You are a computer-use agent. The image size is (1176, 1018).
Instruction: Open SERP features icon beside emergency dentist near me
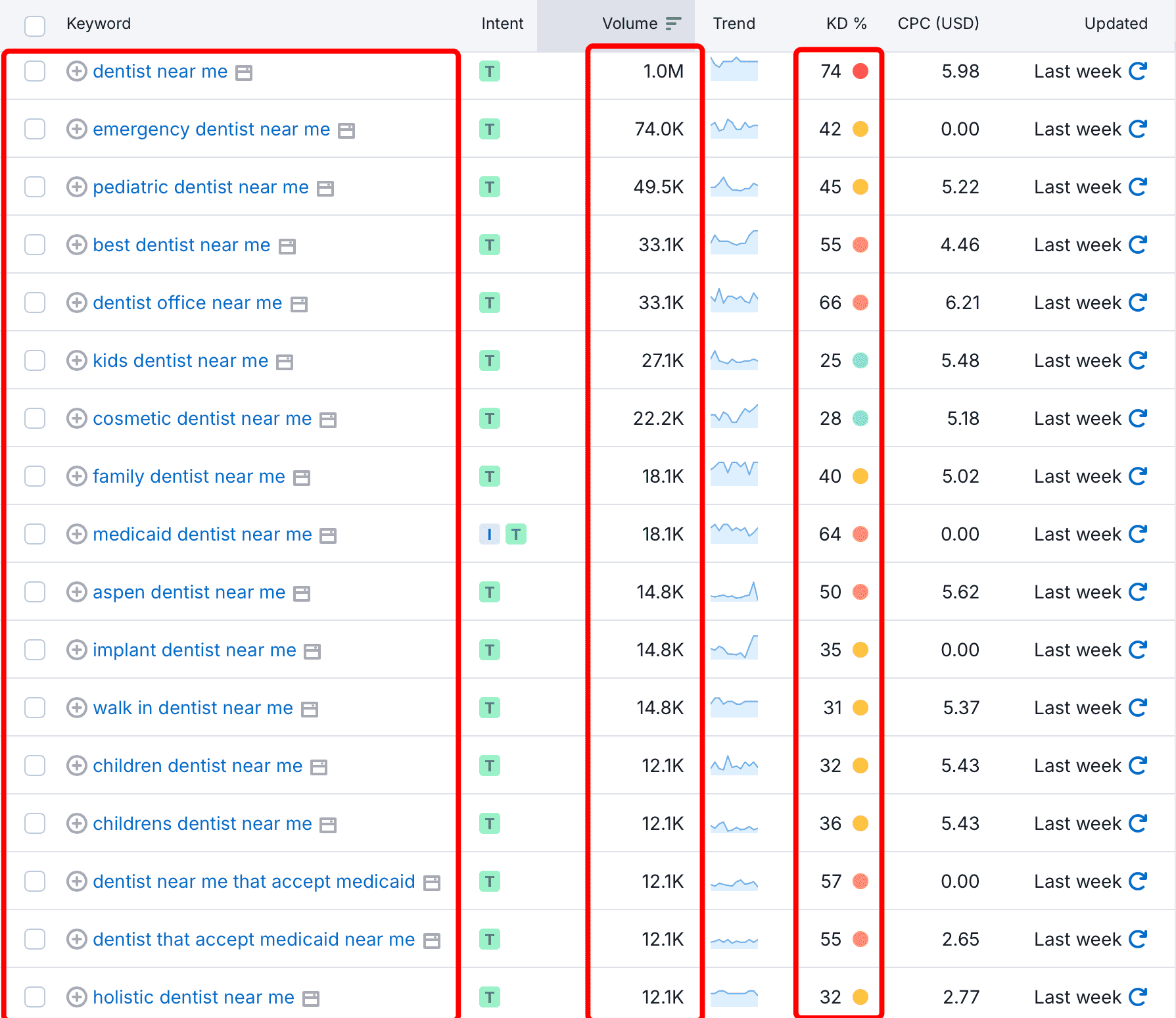click(x=346, y=130)
